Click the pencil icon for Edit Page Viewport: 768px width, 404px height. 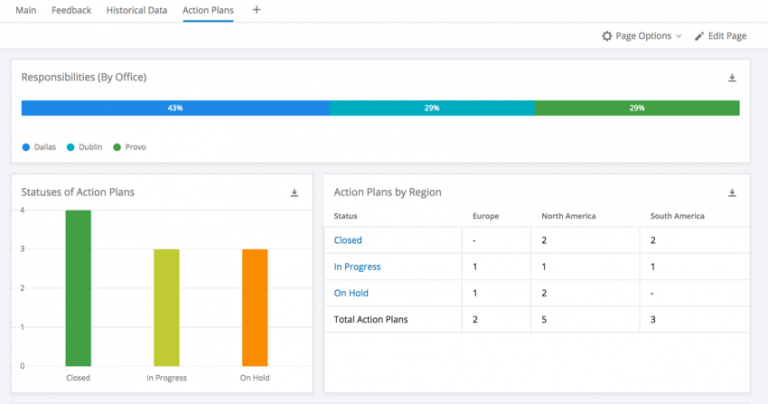[x=700, y=36]
